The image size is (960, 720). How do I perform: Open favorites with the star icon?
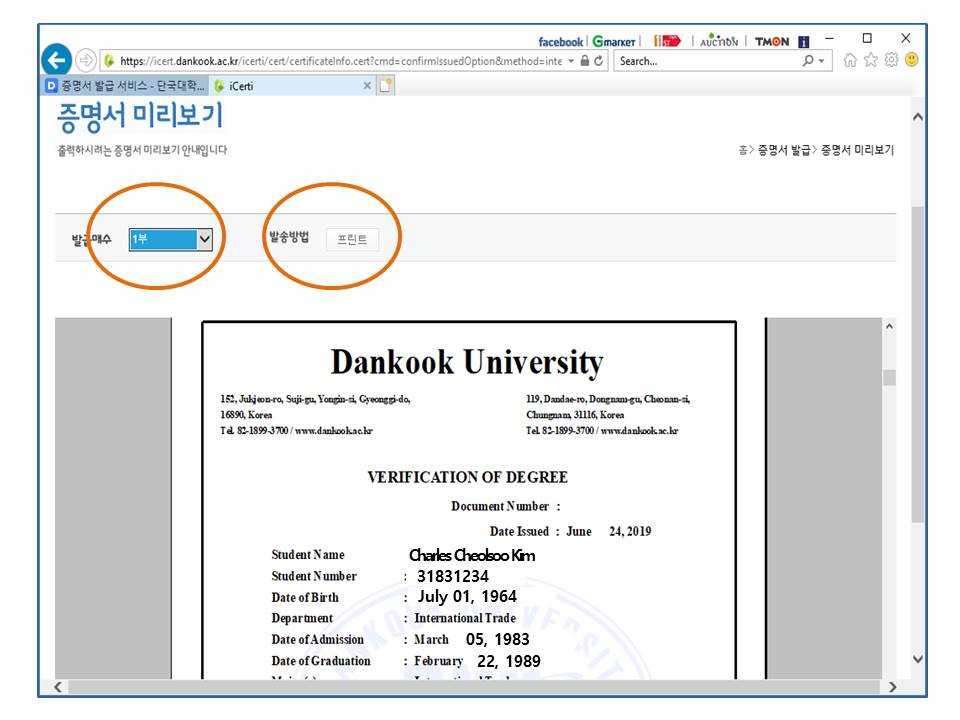click(871, 60)
